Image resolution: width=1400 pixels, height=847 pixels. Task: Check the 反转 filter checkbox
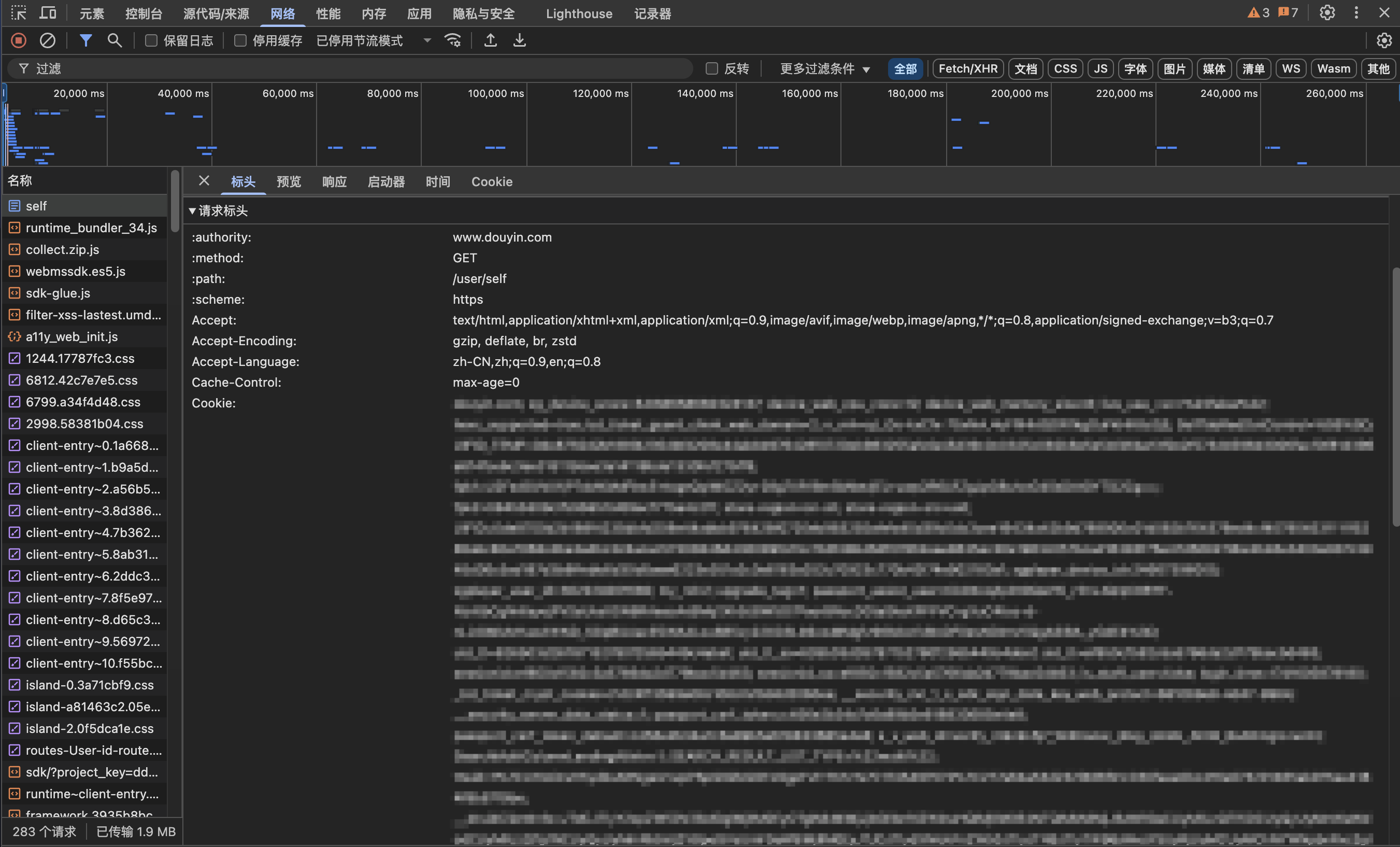pos(711,68)
